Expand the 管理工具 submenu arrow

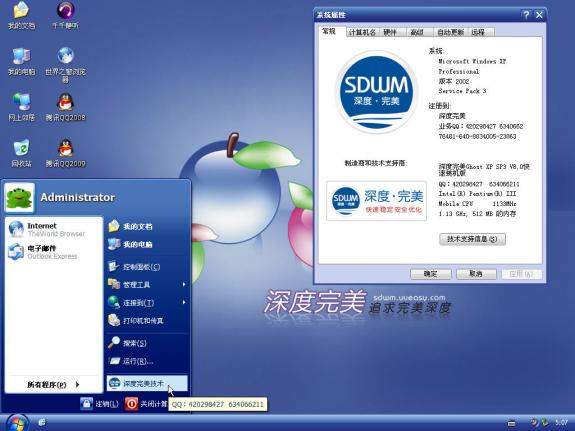[x=184, y=284]
